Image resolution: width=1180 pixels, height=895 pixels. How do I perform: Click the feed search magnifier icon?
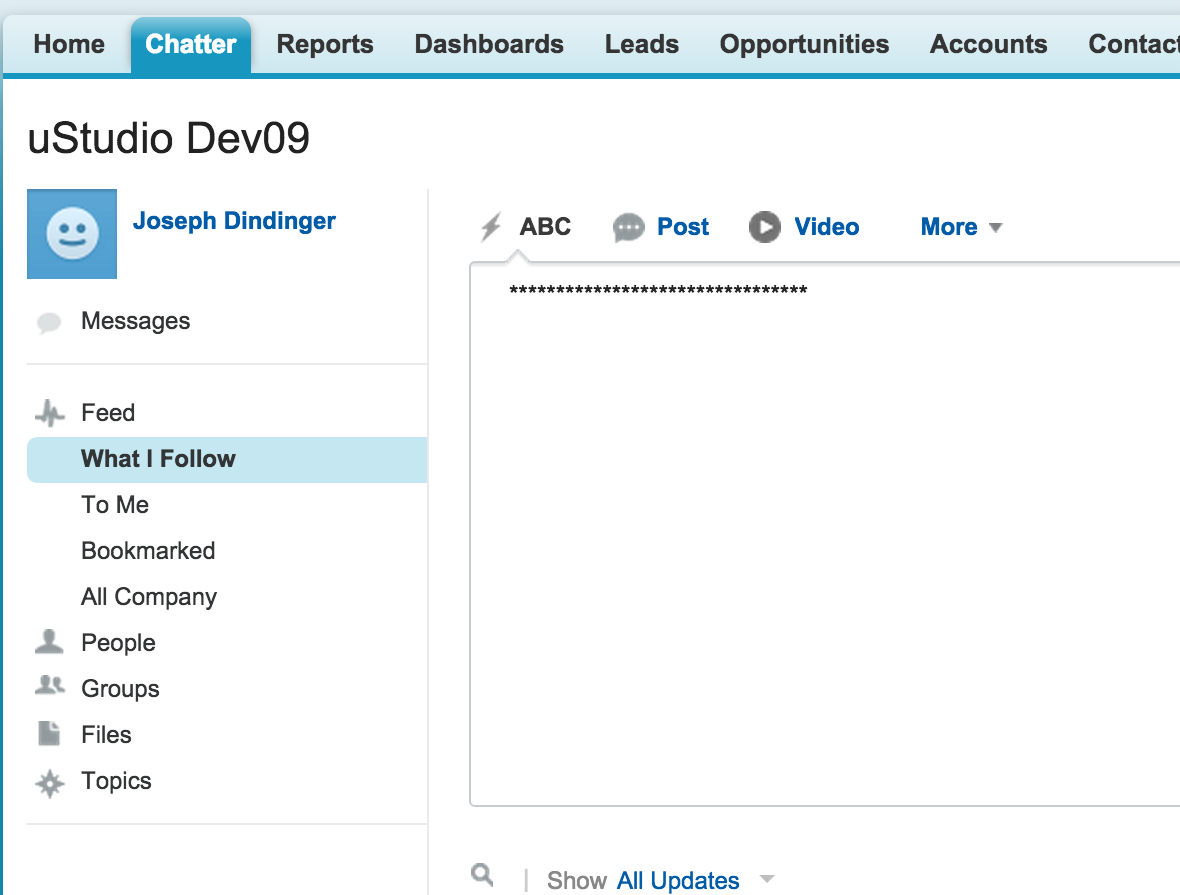coord(482,875)
